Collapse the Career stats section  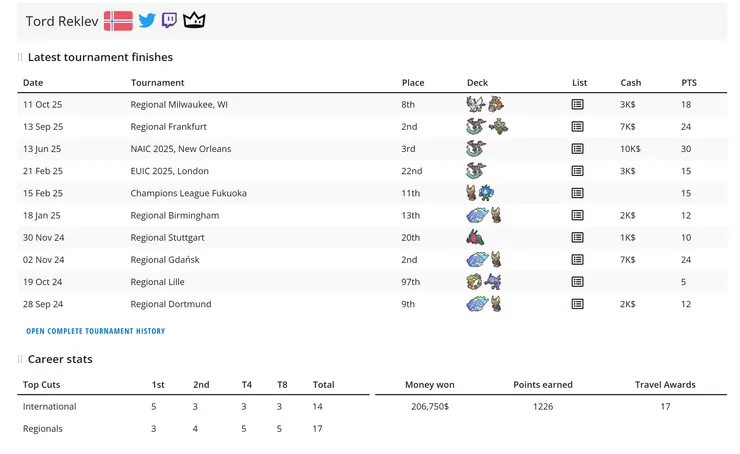tap(20, 359)
